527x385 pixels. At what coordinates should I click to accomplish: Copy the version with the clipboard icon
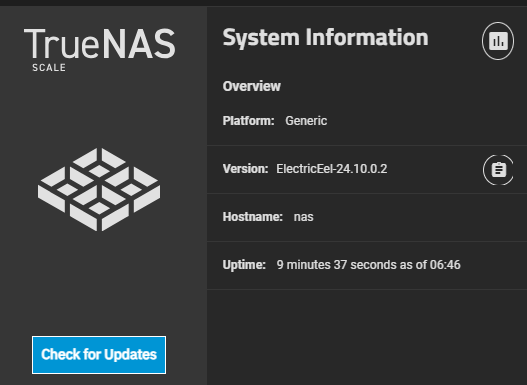pos(498,170)
